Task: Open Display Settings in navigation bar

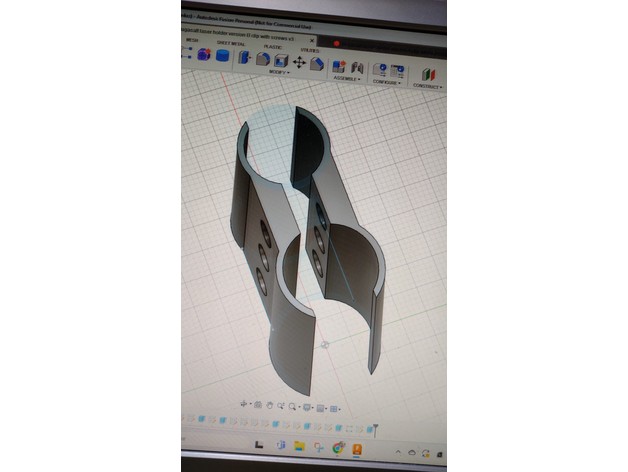Action: [308, 408]
